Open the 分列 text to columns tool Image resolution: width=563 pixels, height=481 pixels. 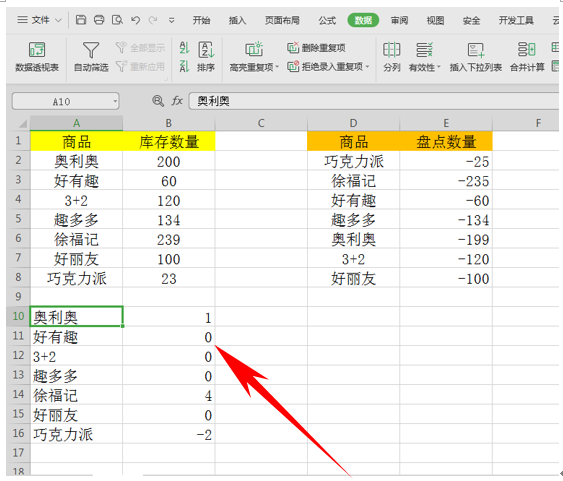pyautogui.click(x=391, y=57)
